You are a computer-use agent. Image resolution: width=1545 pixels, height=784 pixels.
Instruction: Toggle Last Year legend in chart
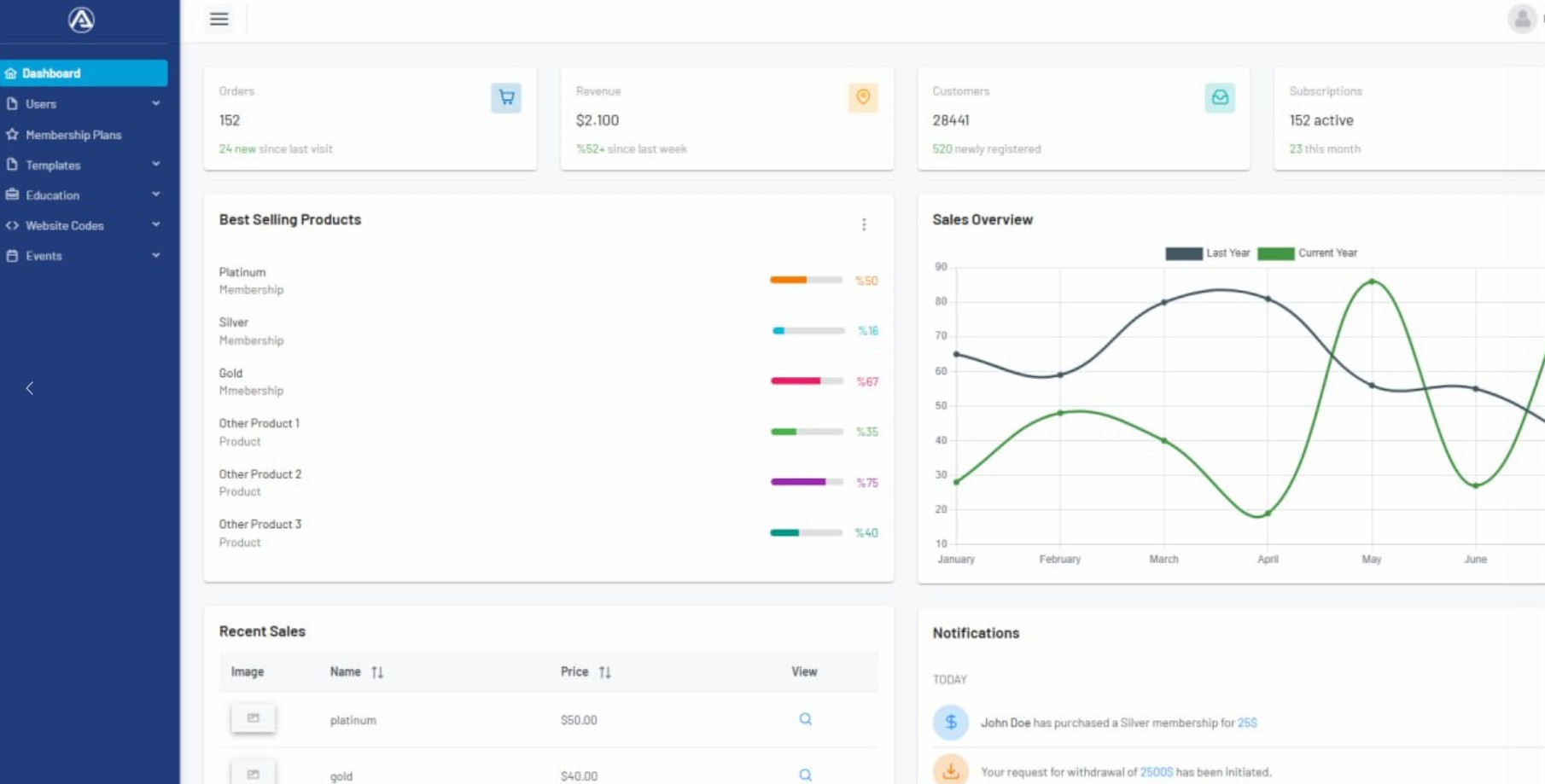click(1207, 253)
